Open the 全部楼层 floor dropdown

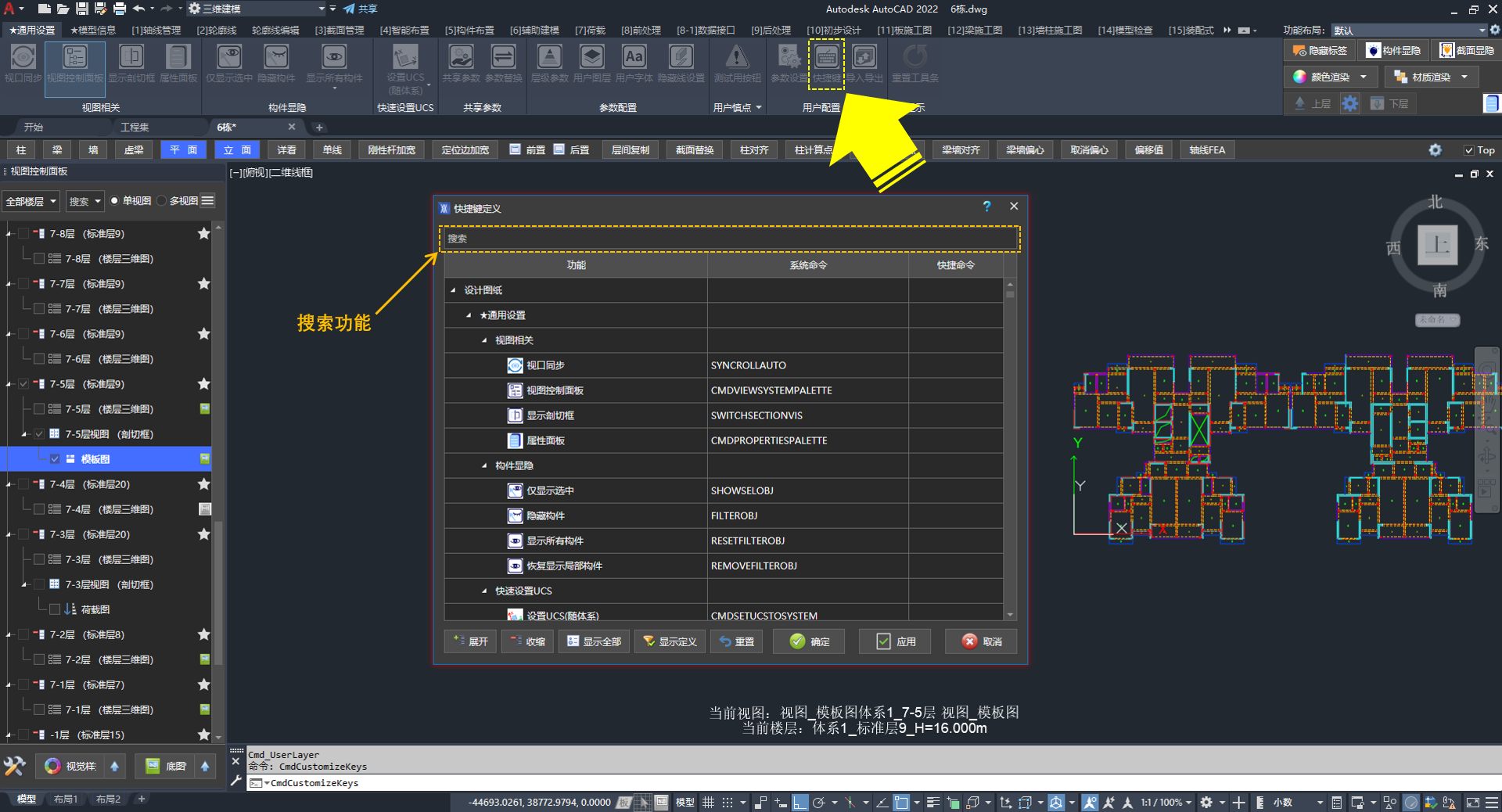point(31,202)
